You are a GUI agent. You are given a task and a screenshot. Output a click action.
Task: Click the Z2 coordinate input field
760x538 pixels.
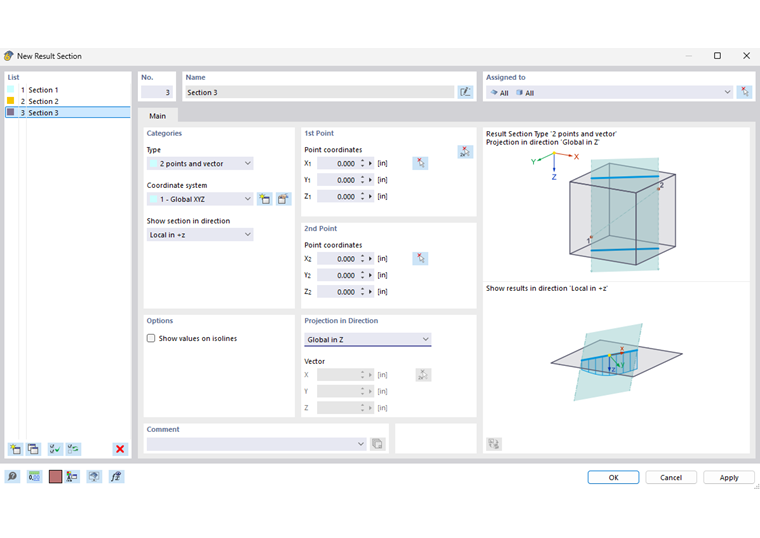(x=338, y=292)
